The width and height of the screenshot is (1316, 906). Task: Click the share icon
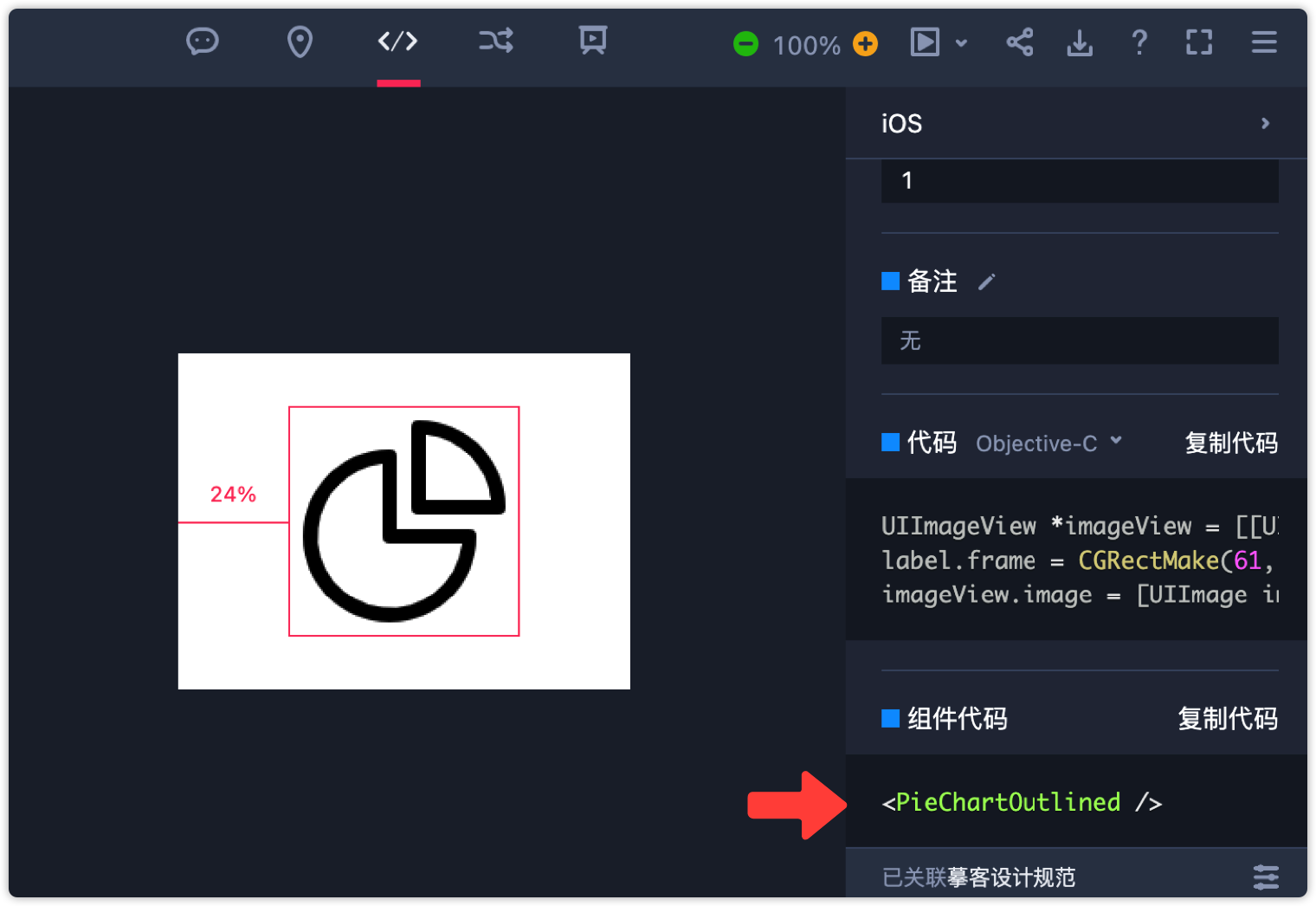1020,42
